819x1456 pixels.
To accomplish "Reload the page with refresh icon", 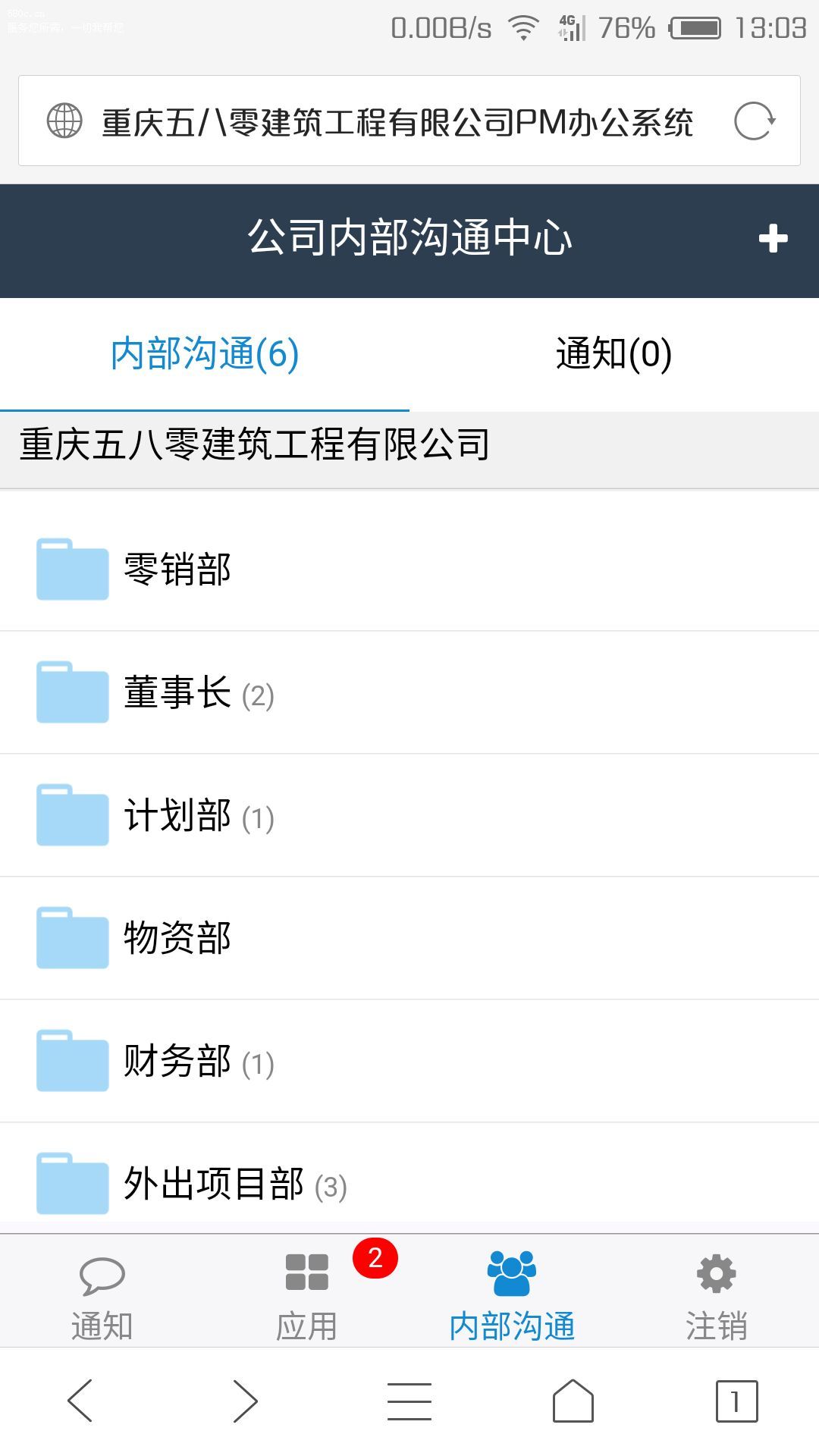I will tap(754, 121).
